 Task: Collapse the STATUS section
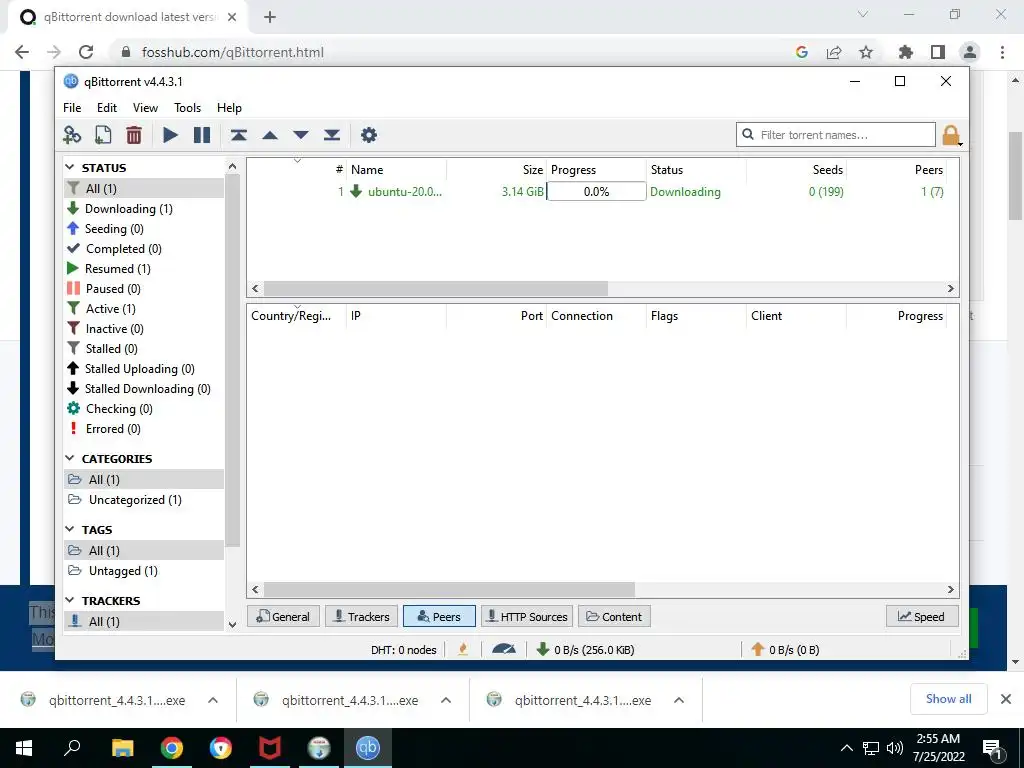(70, 168)
